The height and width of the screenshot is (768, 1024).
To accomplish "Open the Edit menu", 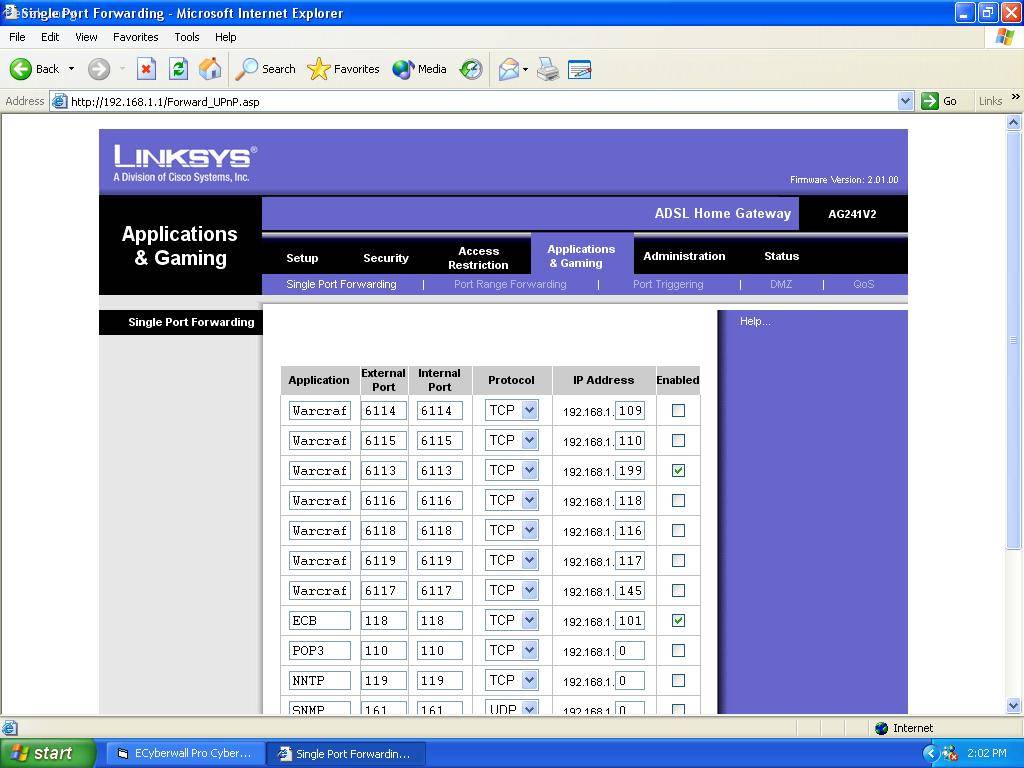I will 50,37.
